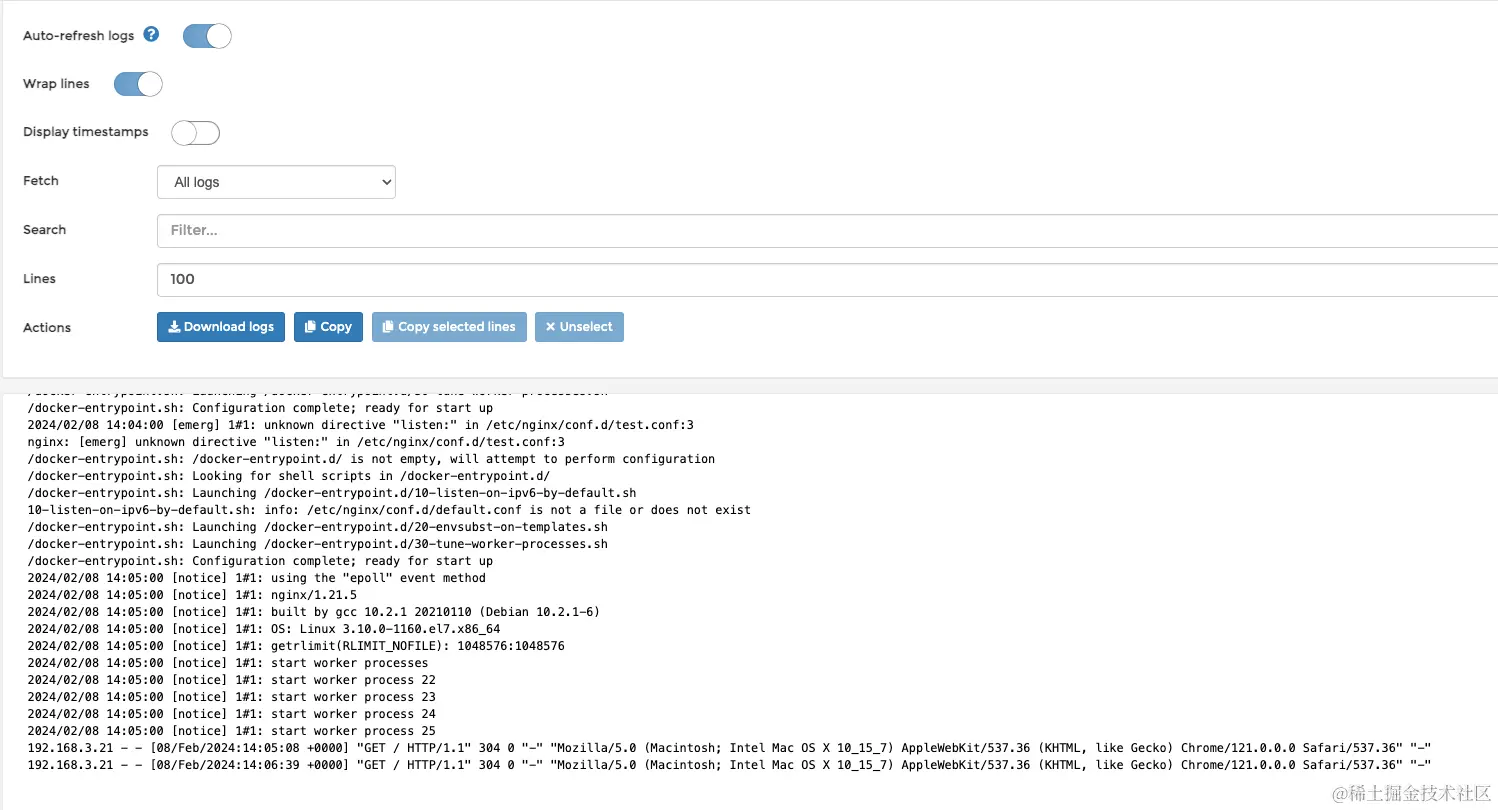Select log line 'Launching /docker-entrypoint.d/10-listen-on-ipv6-by-default.sh'
The width and height of the screenshot is (1498, 810).
(332, 493)
